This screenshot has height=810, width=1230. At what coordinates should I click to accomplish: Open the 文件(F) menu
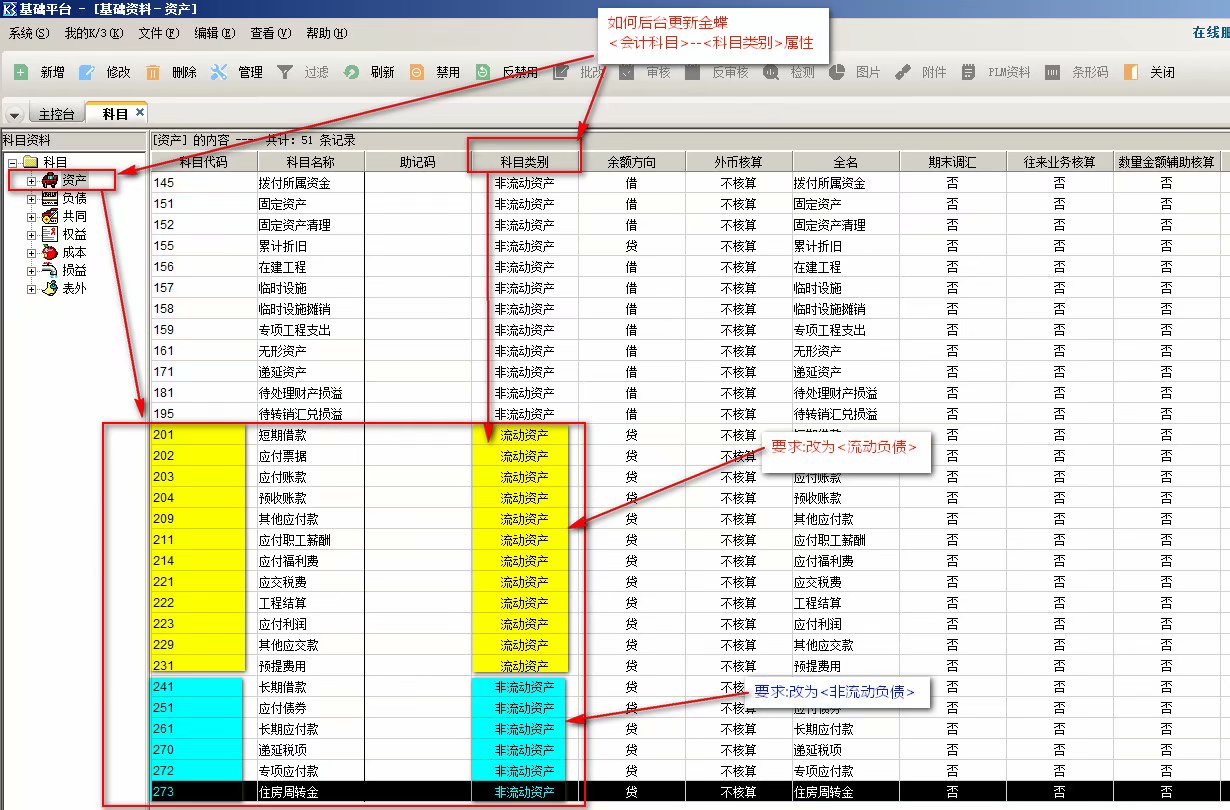(158, 33)
